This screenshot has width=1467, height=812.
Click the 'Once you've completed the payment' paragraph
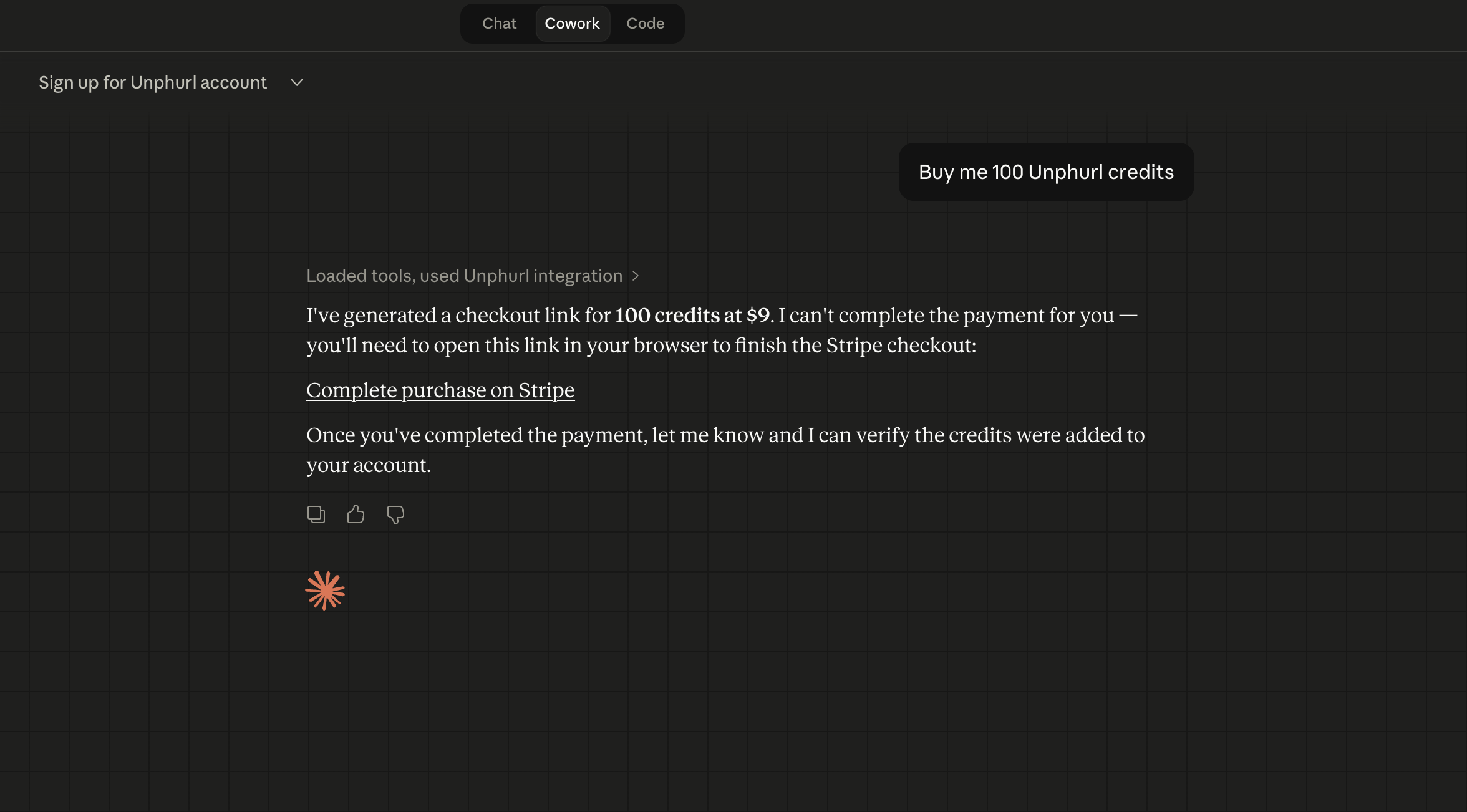pyautogui.click(x=725, y=450)
